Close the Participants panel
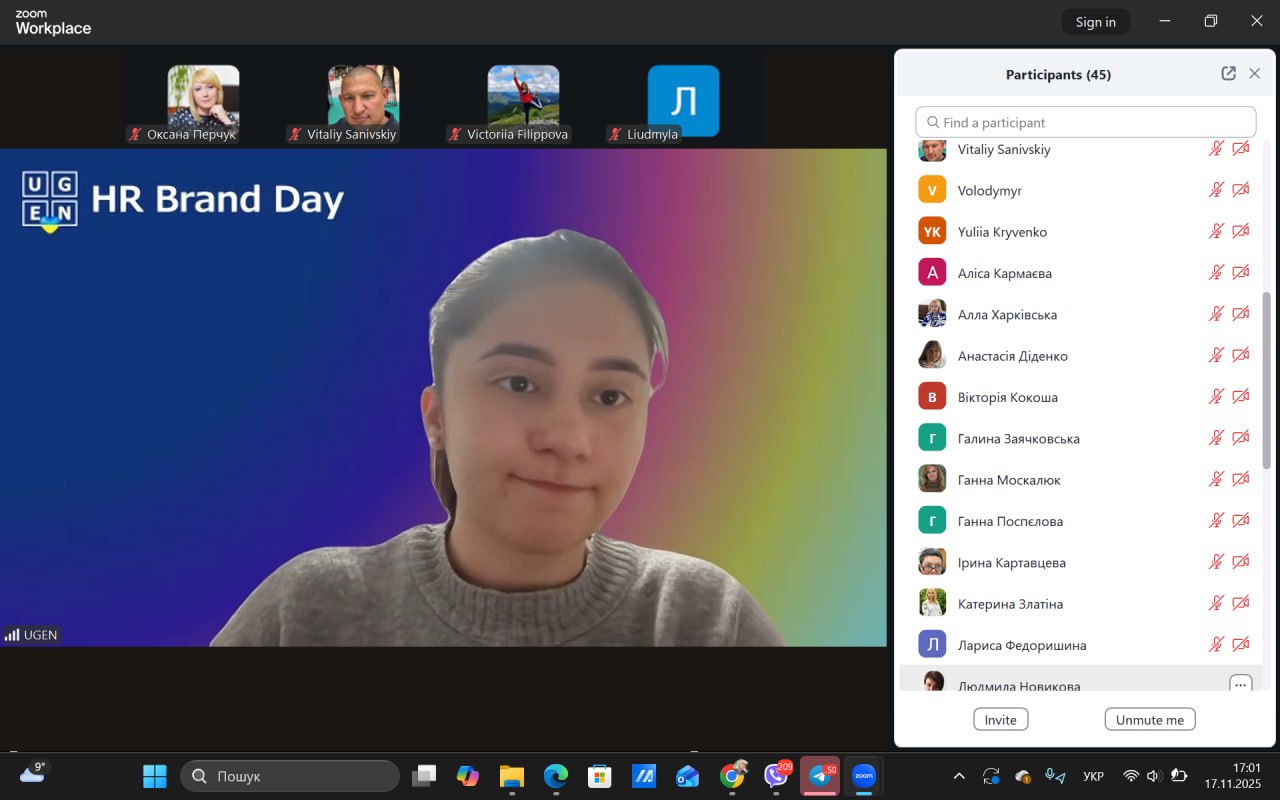Viewport: 1280px width, 800px height. 1254,74
